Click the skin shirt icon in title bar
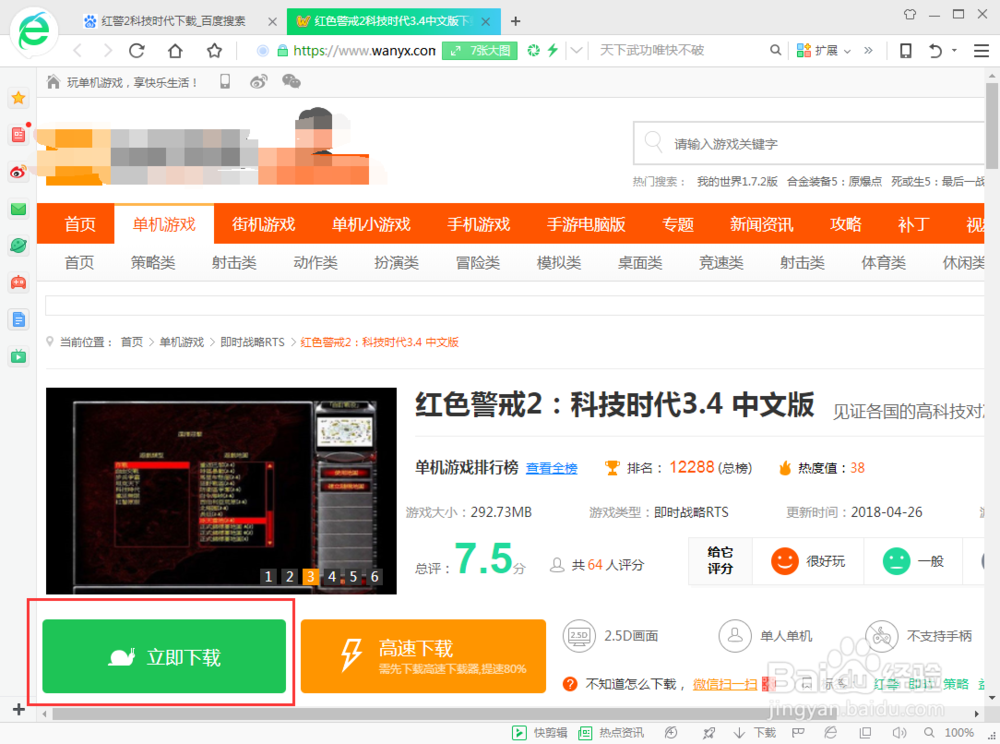This screenshot has height=744, width=1000. point(910,14)
